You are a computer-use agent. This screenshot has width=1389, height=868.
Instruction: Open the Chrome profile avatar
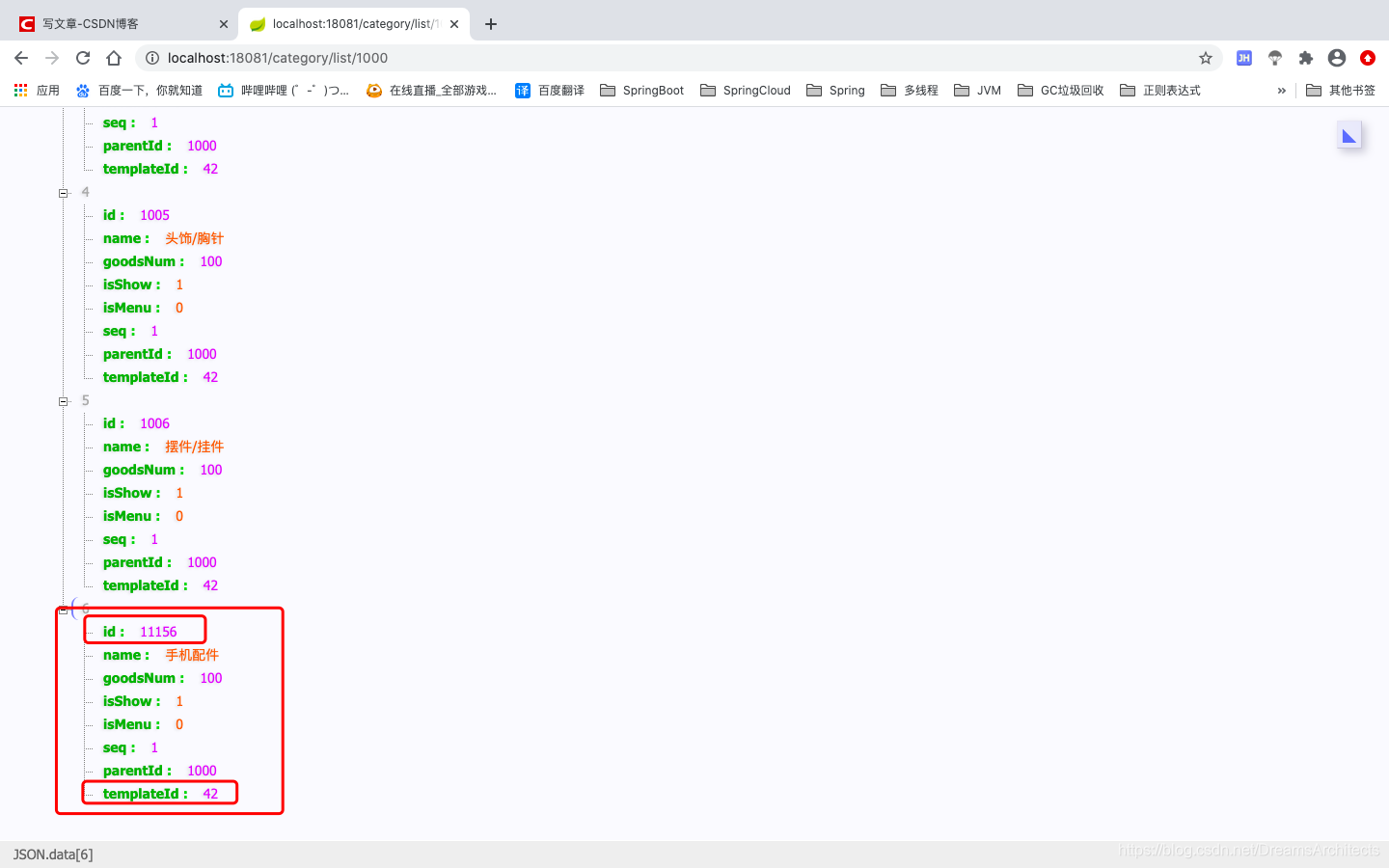[x=1337, y=58]
